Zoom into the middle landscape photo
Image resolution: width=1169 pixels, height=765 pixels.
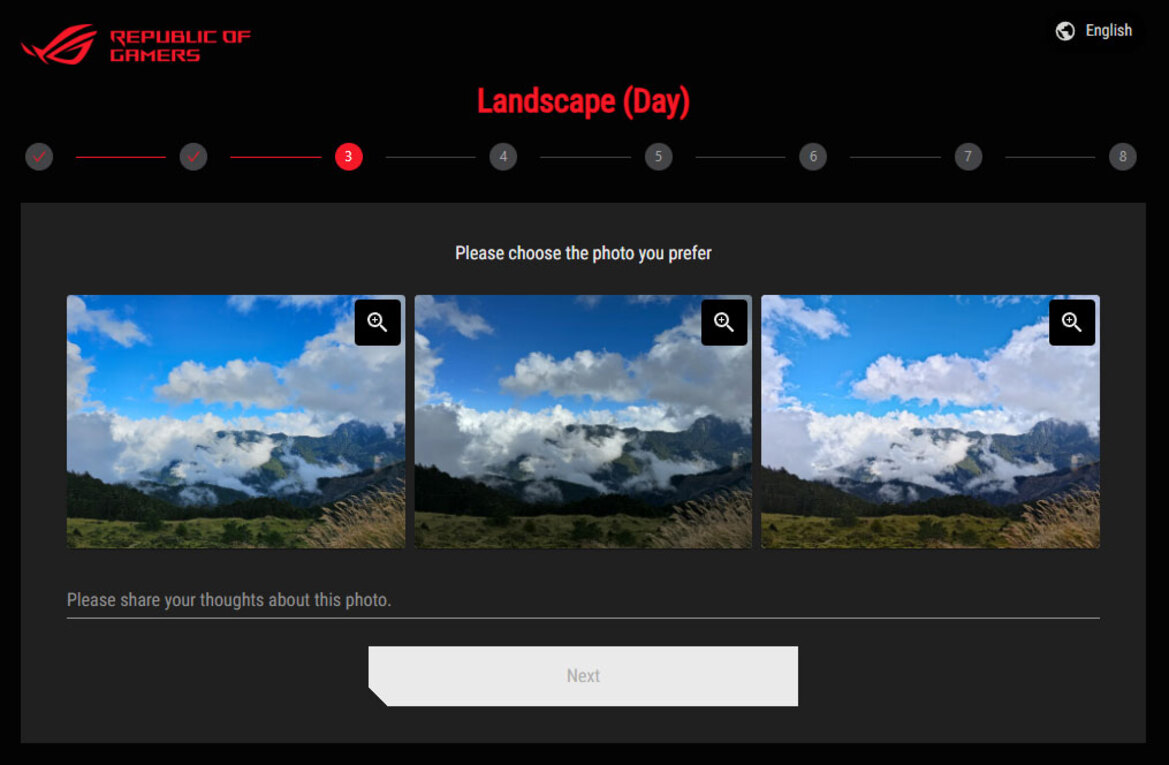tap(724, 322)
